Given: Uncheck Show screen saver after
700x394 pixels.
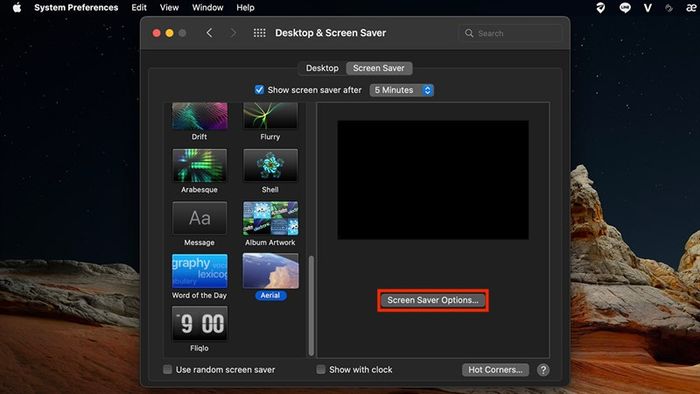Looking at the screenshot, I should pyautogui.click(x=259, y=90).
